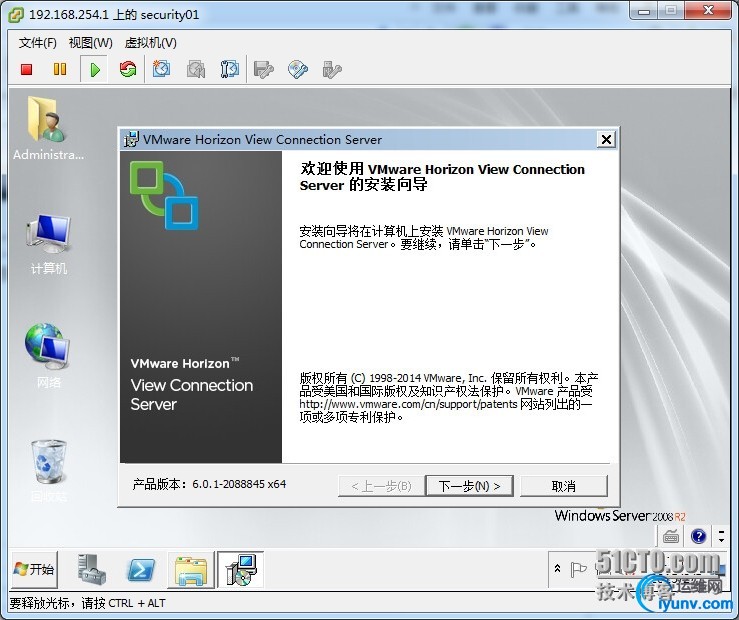
Task: Power on VM with green play icon
Action: [95, 70]
